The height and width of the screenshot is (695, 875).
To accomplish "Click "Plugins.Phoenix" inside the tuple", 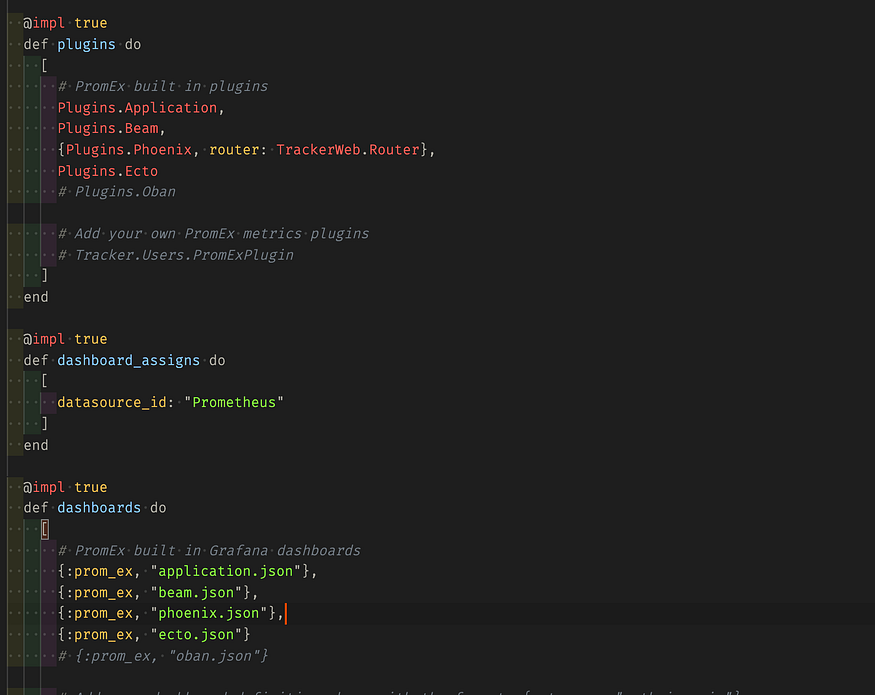I will point(128,150).
